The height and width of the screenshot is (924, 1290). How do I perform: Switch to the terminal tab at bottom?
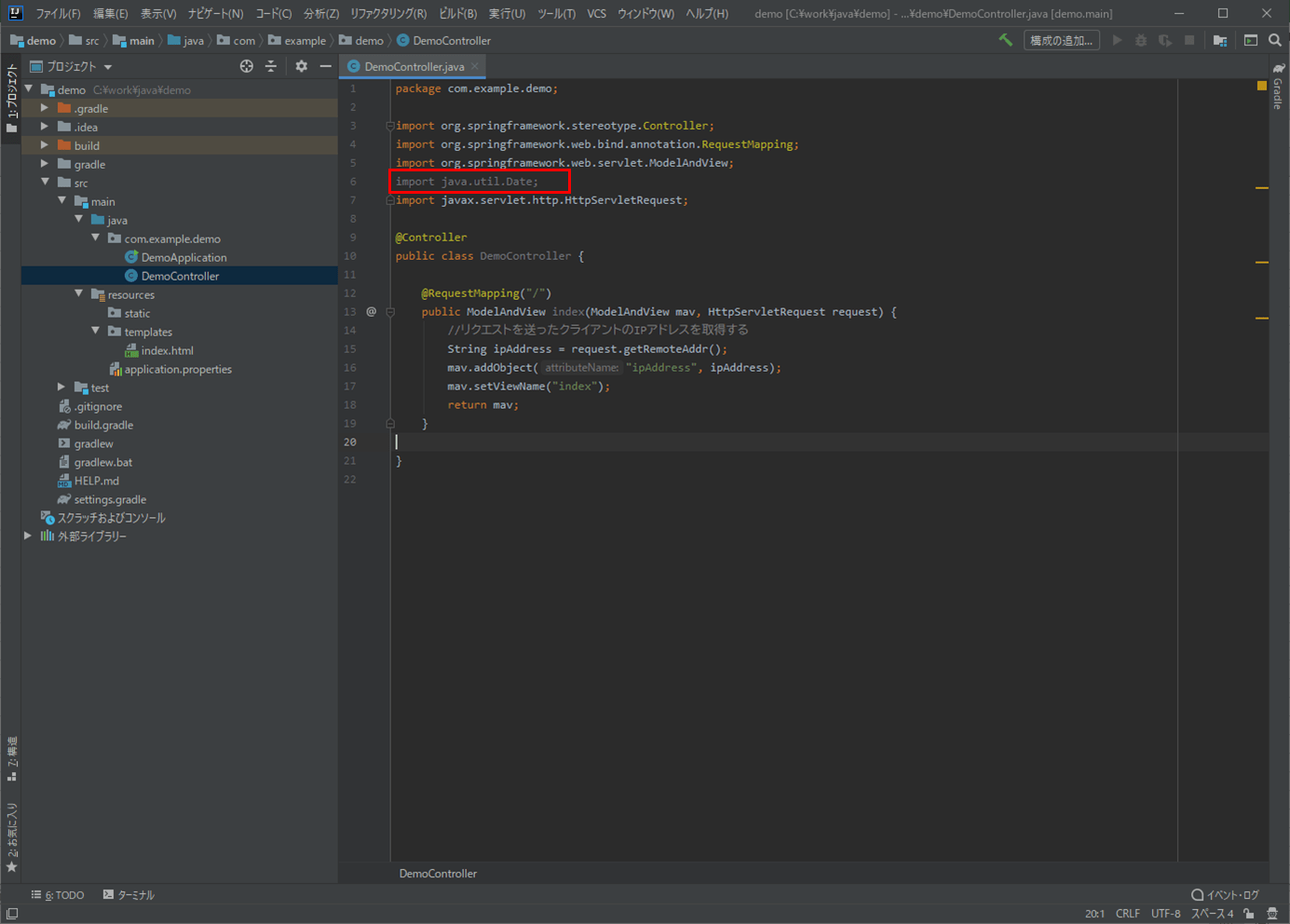pyautogui.click(x=129, y=894)
